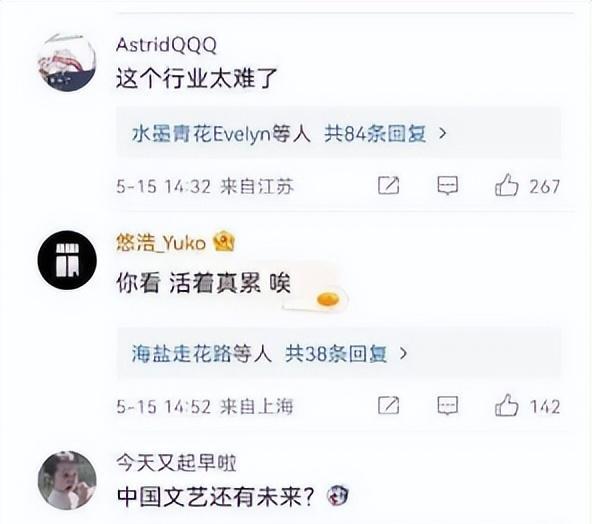This screenshot has height=524, width=592.
Task: Click the emoji after 中国文艺还有未来
Action: click(337, 496)
